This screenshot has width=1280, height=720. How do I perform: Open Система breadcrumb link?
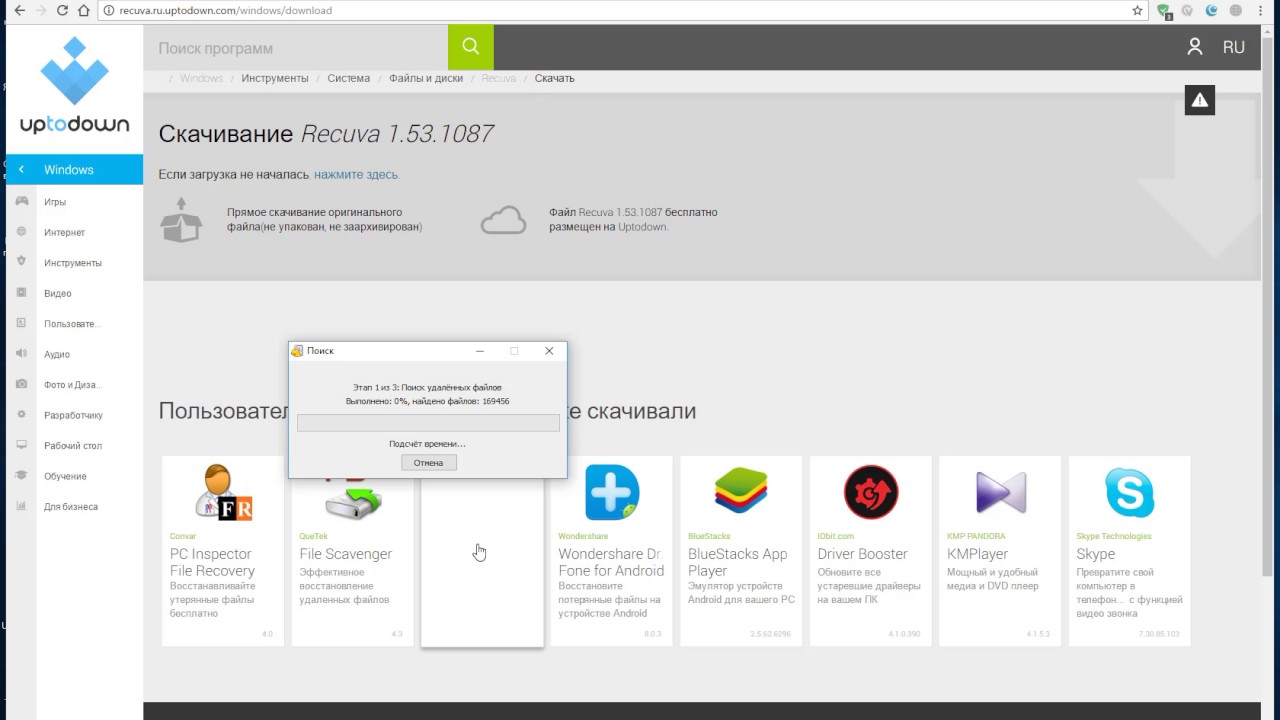pos(348,78)
